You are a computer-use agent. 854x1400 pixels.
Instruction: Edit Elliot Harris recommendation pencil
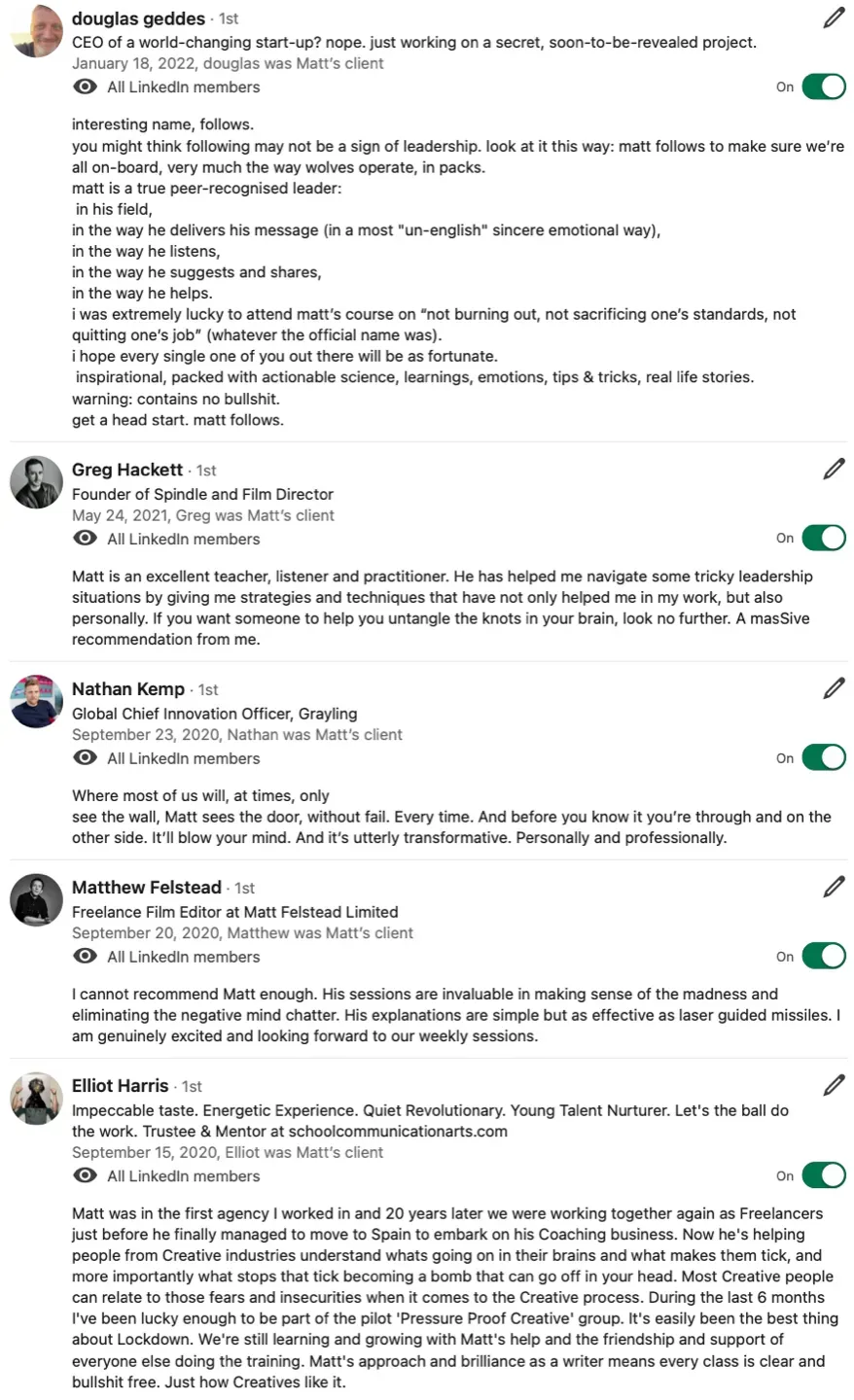click(834, 1085)
